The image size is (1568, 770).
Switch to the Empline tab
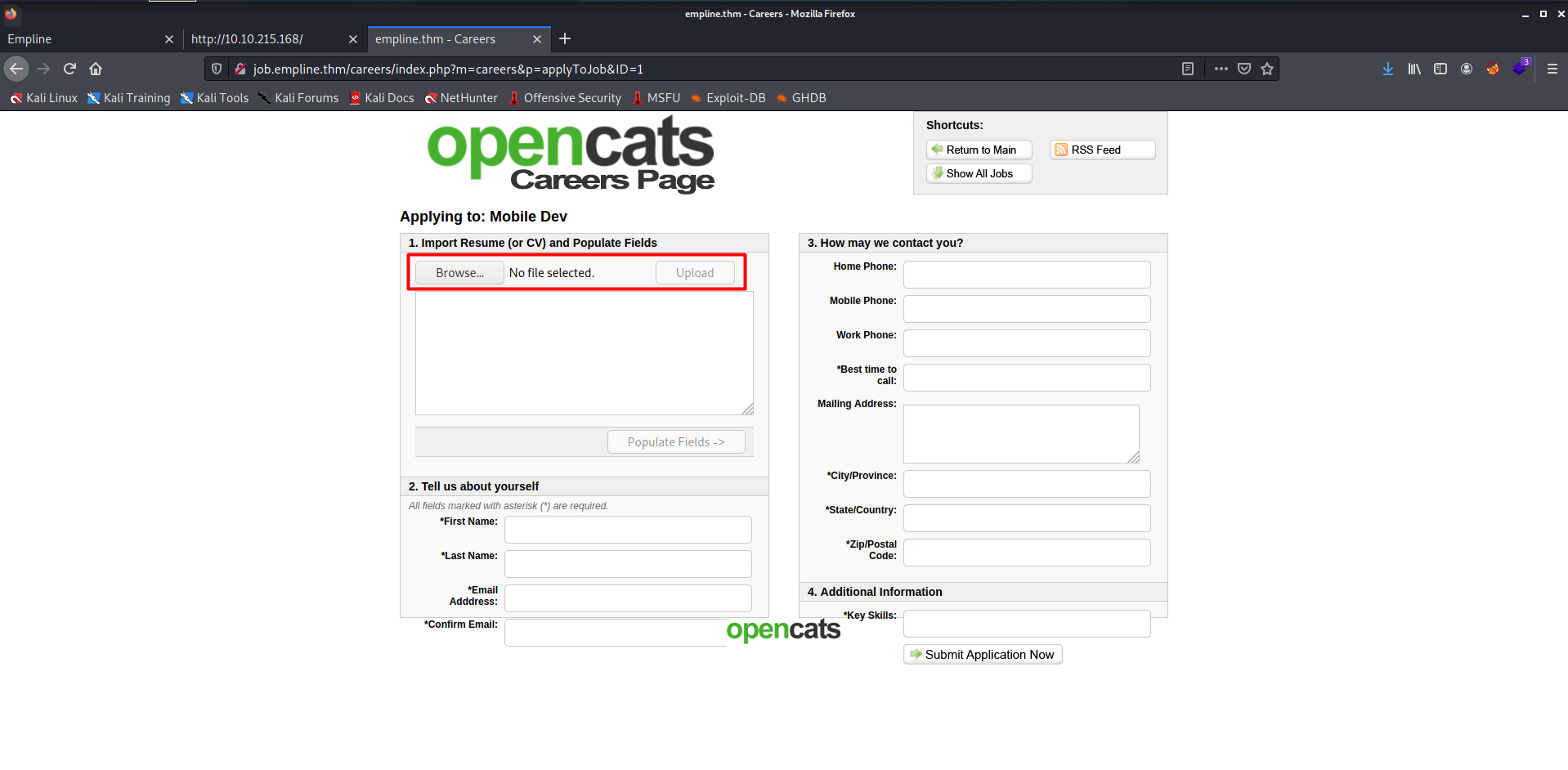[x=82, y=39]
